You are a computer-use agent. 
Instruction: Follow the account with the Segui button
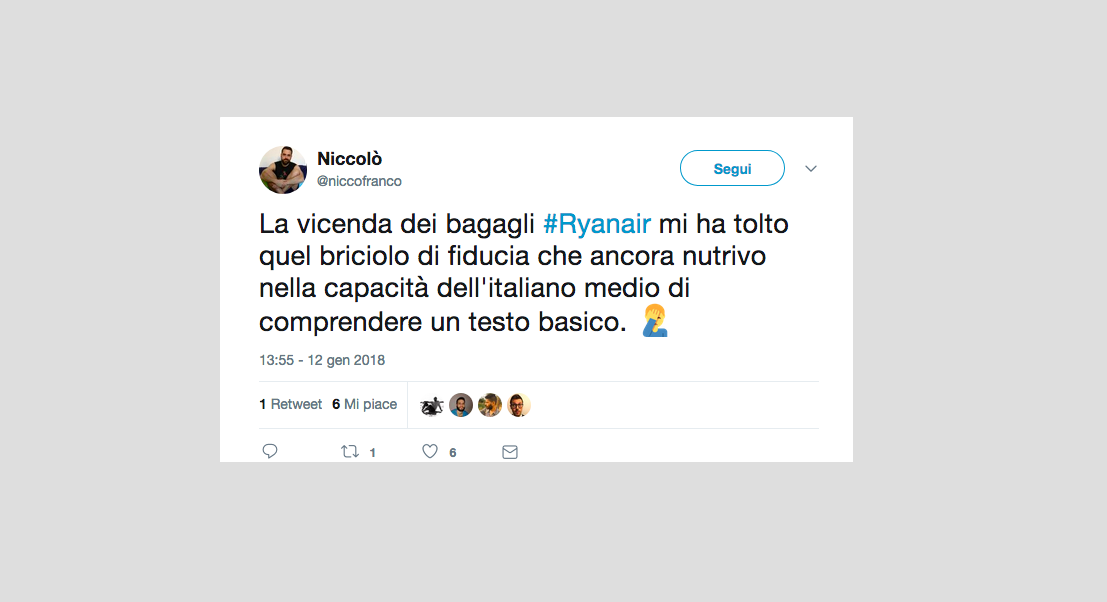[732, 168]
